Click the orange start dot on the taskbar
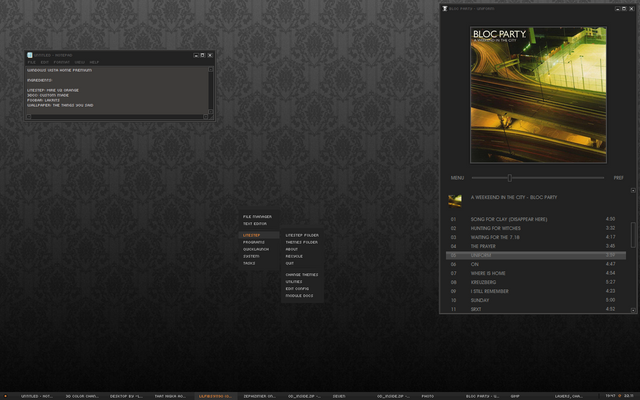 (x=5, y=396)
